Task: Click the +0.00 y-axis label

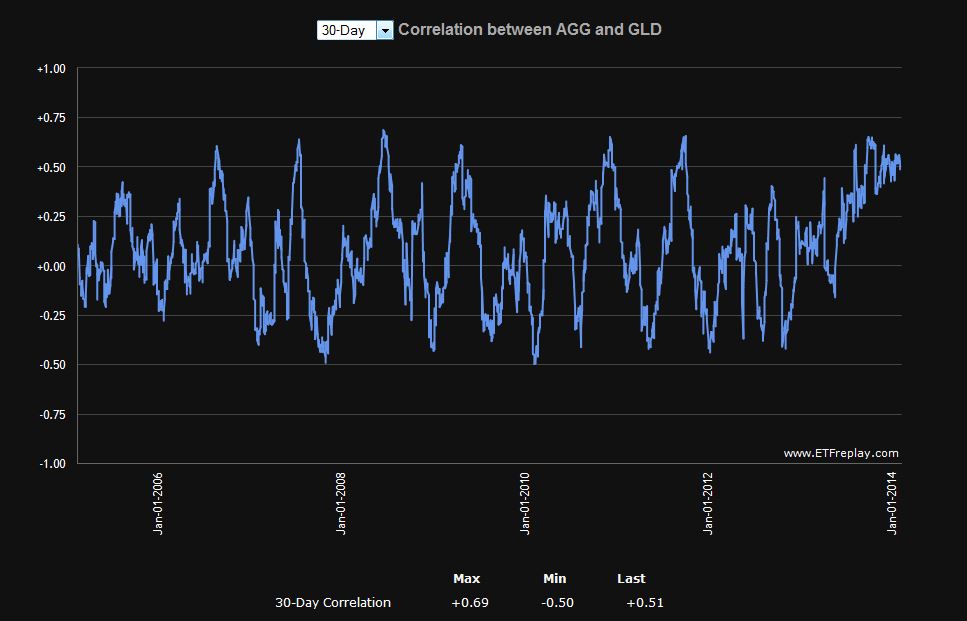Action: [51, 266]
